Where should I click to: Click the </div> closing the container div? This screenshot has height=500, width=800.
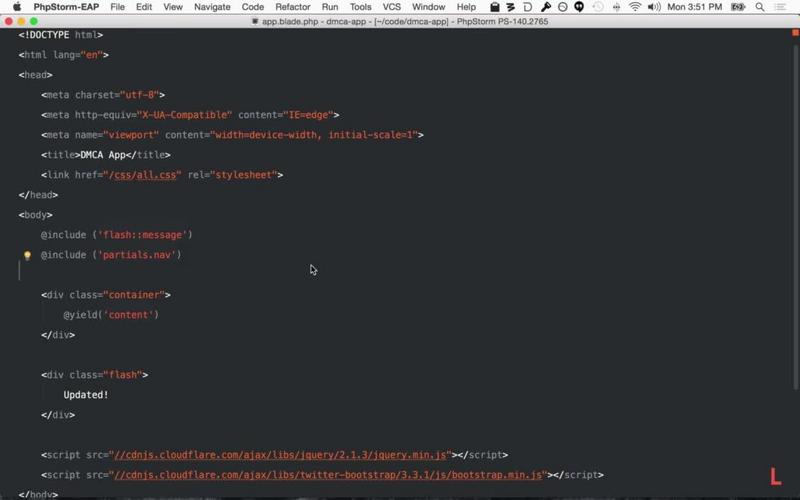(x=58, y=335)
